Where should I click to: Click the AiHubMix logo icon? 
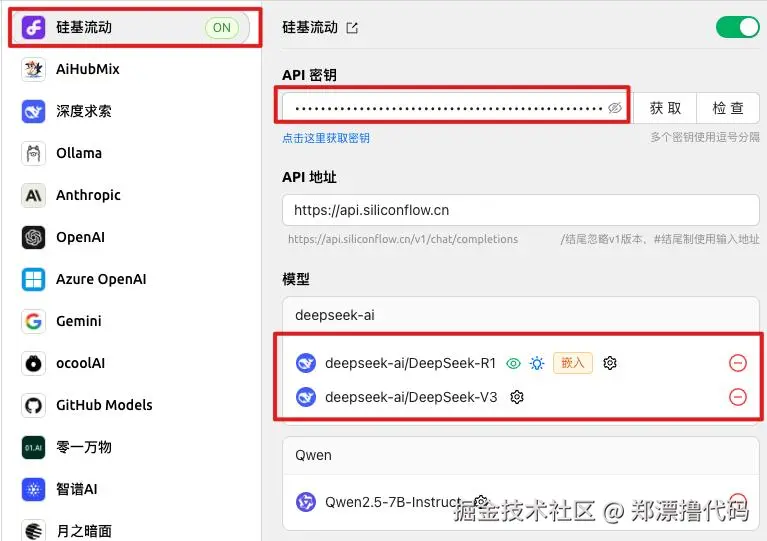tap(33, 69)
